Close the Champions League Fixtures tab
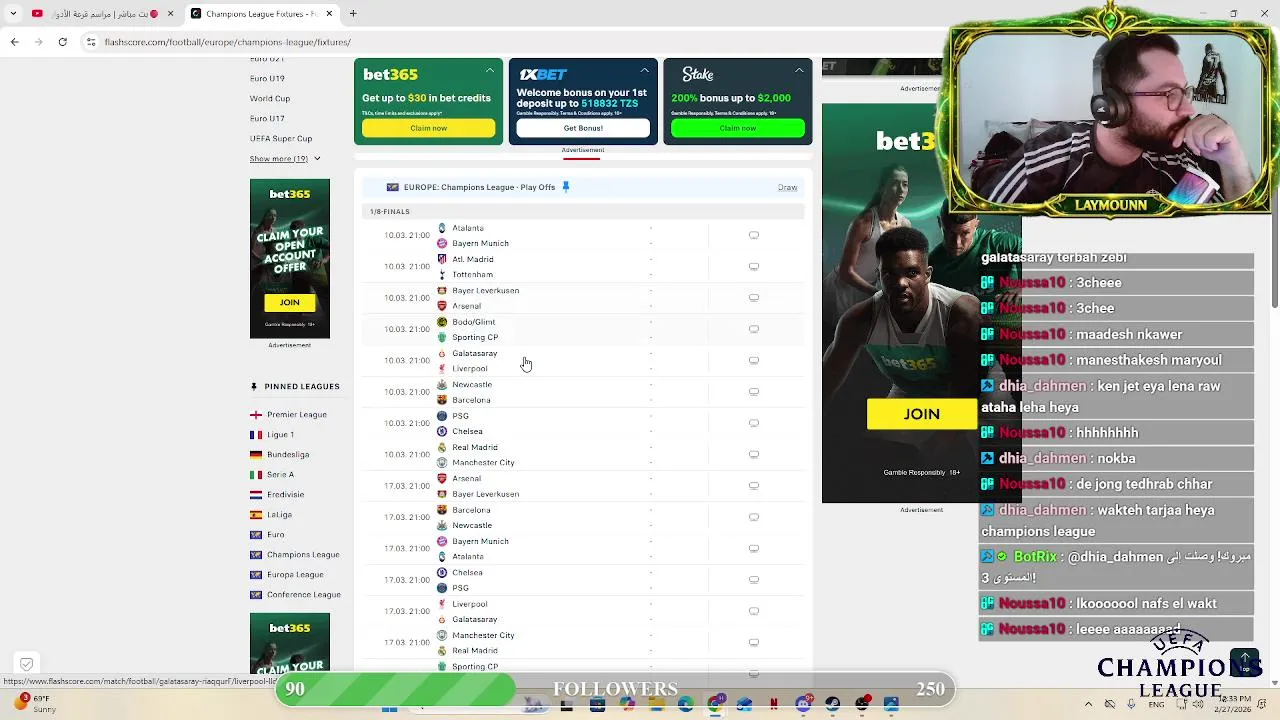Image resolution: width=1280 pixels, height=720 pixels. point(328,14)
